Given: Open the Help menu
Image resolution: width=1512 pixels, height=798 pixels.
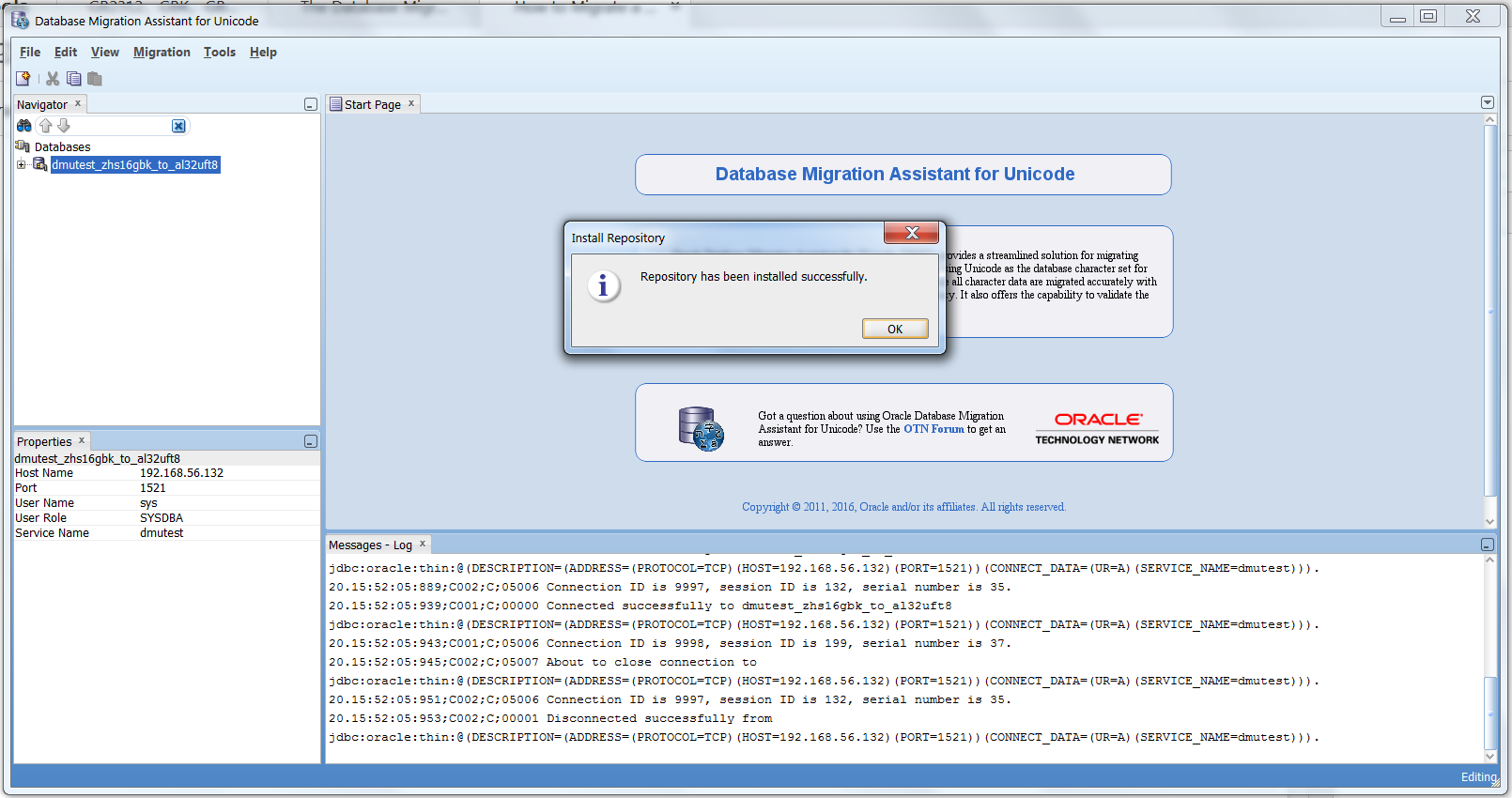Looking at the screenshot, I should tap(263, 53).
